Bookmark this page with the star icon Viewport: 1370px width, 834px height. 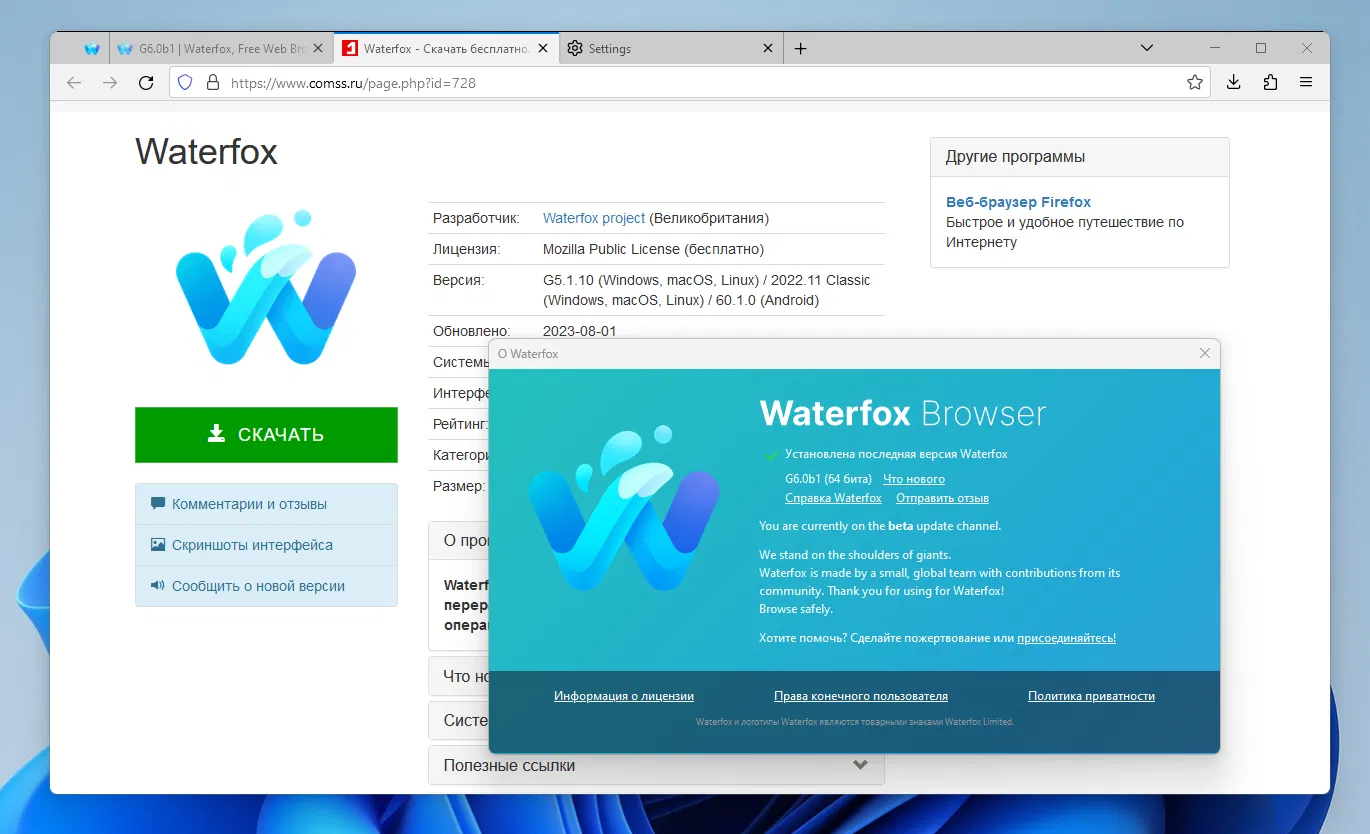(x=1195, y=83)
